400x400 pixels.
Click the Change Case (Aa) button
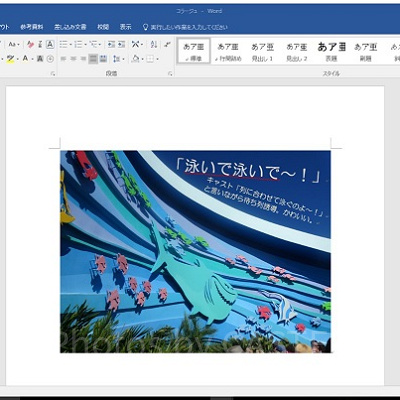click(x=12, y=44)
